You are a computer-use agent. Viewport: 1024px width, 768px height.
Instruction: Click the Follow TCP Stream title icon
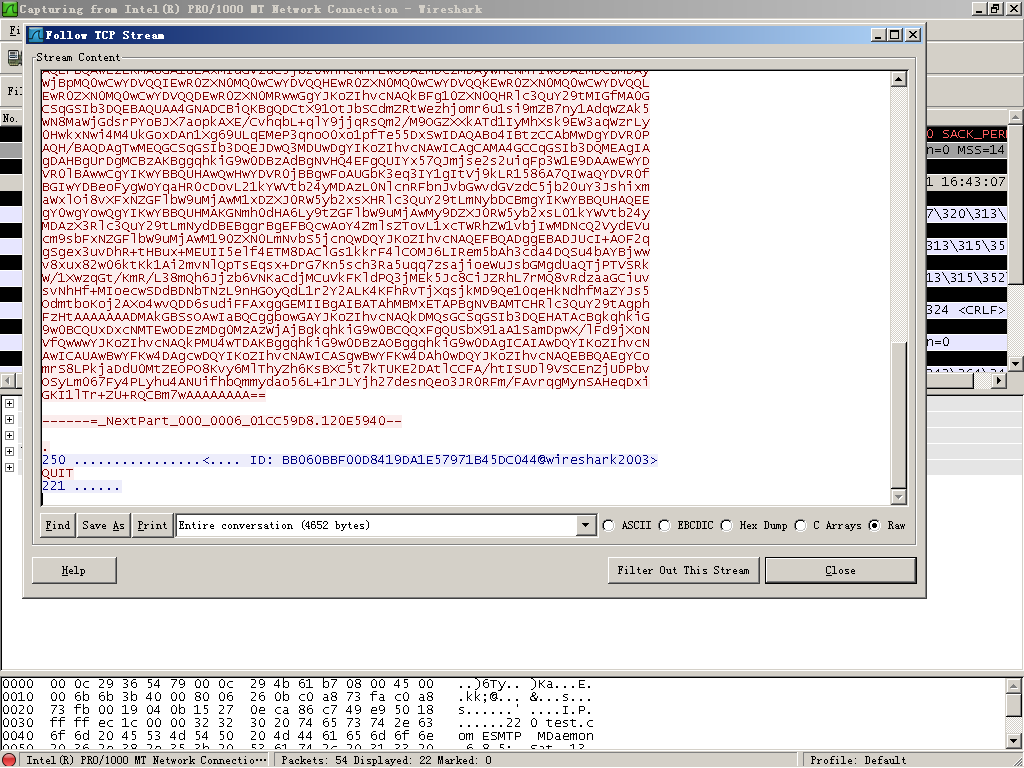pyautogui.click(x=36, y=35)
